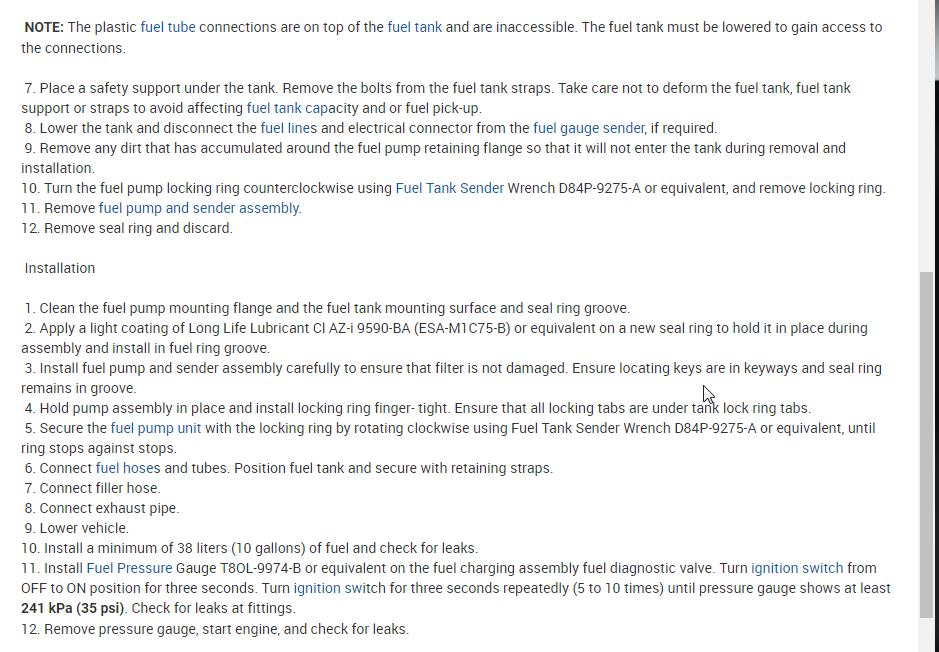
Task: Open the "Fuel Tank Sender" wrench link
Action: click(x=449, y=188)
